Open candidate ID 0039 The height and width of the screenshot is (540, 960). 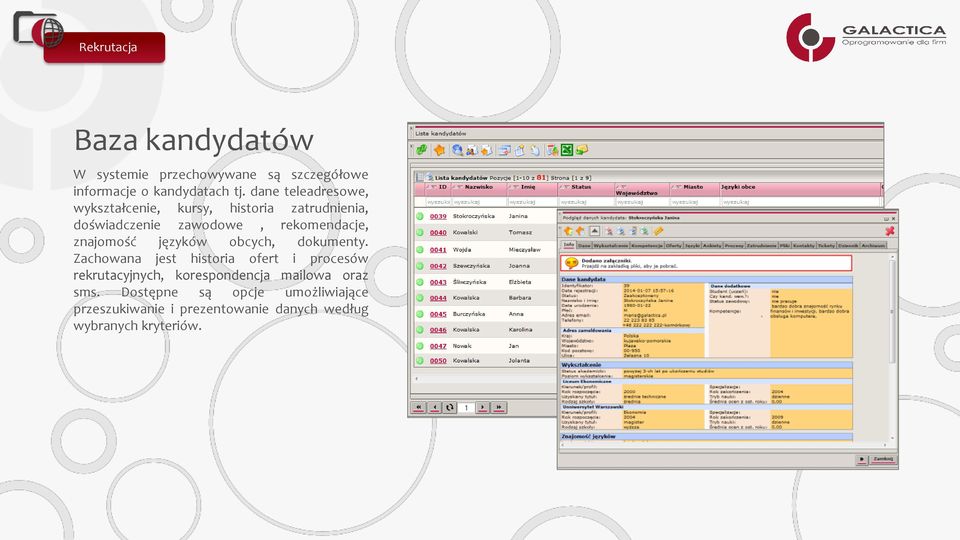(438, 217)
